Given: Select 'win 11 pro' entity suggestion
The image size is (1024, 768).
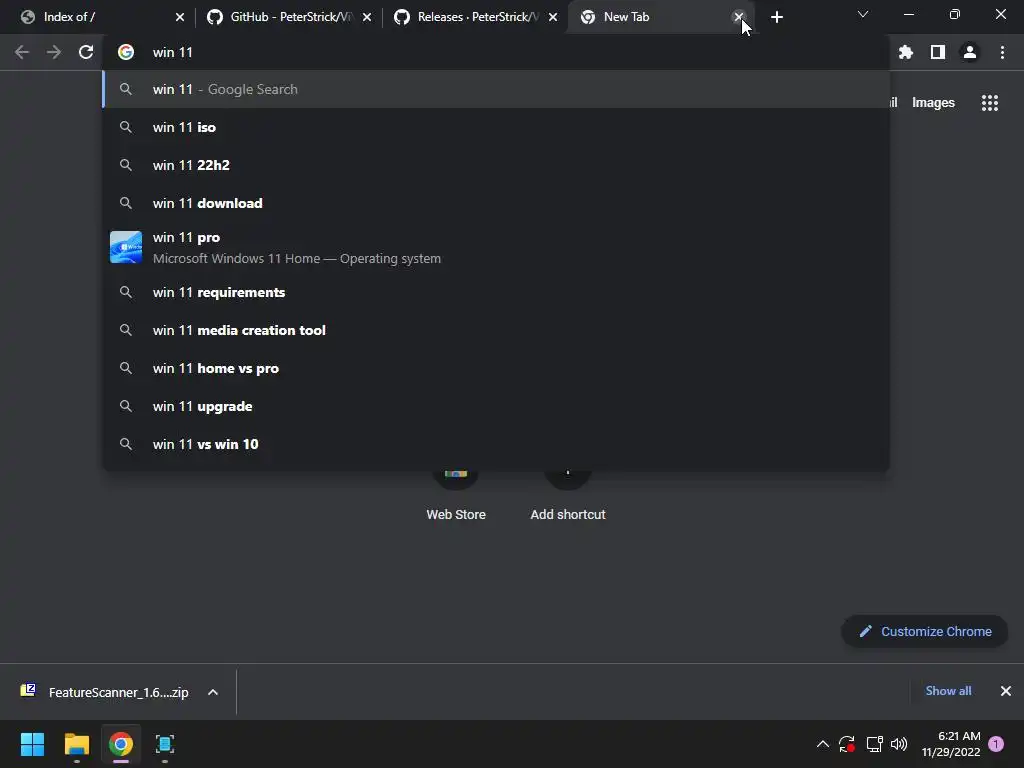Looking at the screenshot, I should (496, 248).
